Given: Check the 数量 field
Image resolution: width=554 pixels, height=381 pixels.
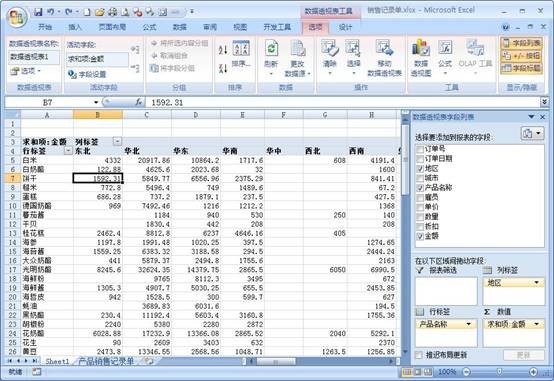Looking at the screenshot, I should point(420,217).
